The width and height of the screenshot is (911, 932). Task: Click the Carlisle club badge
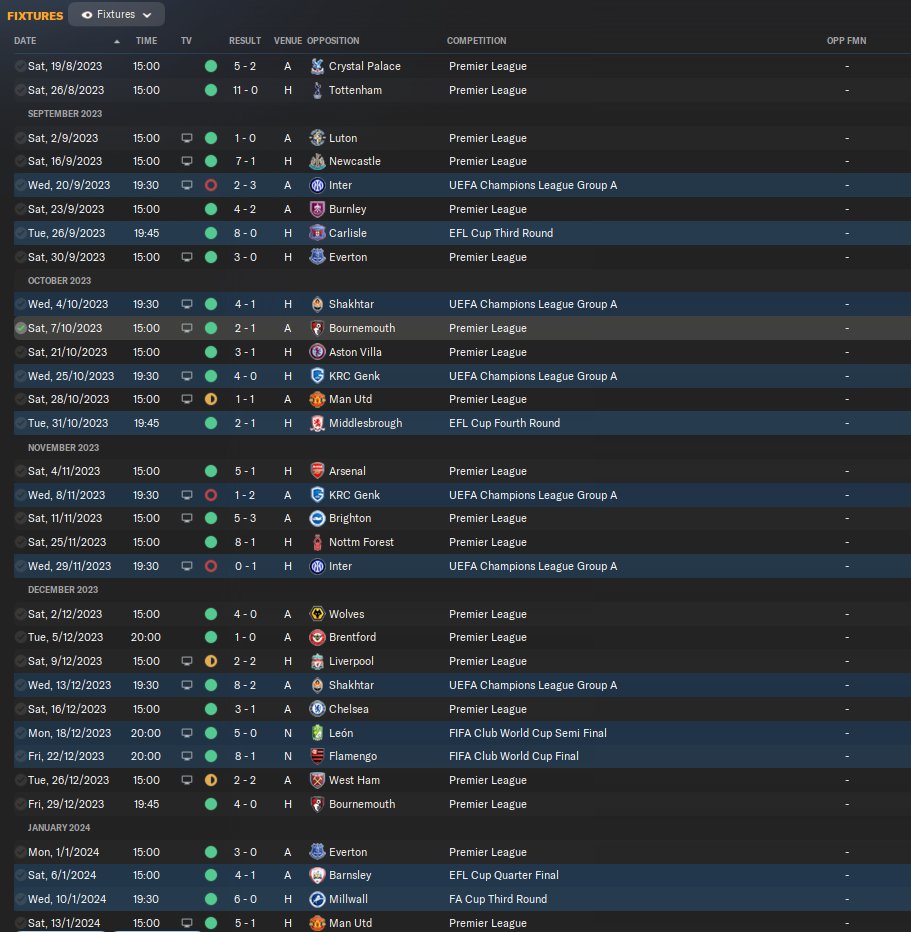coord(317,233)
